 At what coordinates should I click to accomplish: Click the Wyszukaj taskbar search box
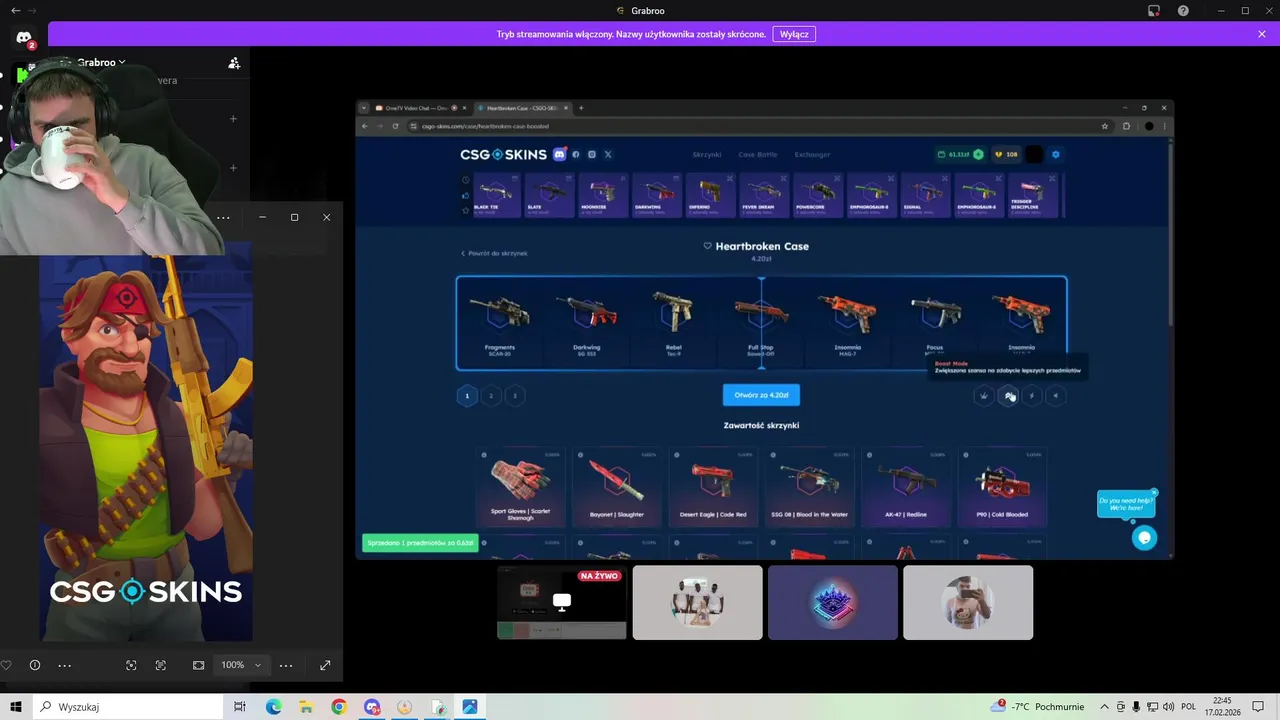(126, 707)
